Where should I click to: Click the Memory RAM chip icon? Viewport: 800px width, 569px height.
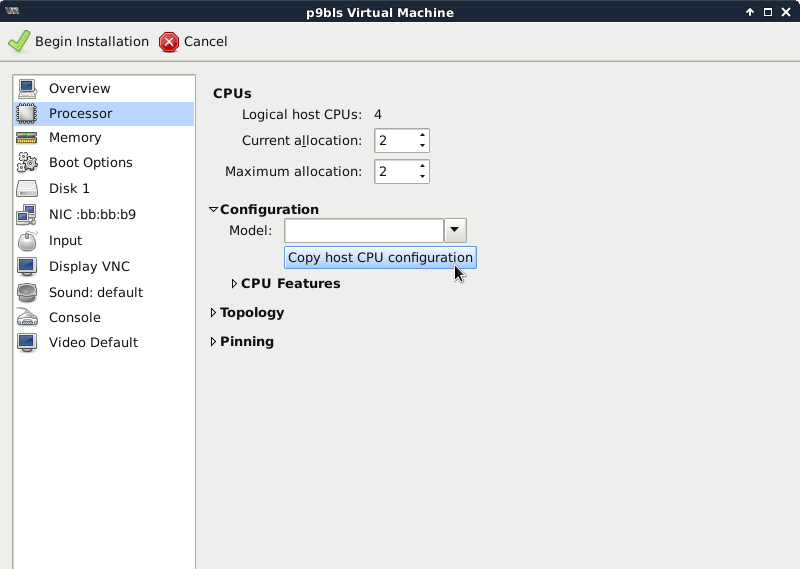(x=27, y=138)
